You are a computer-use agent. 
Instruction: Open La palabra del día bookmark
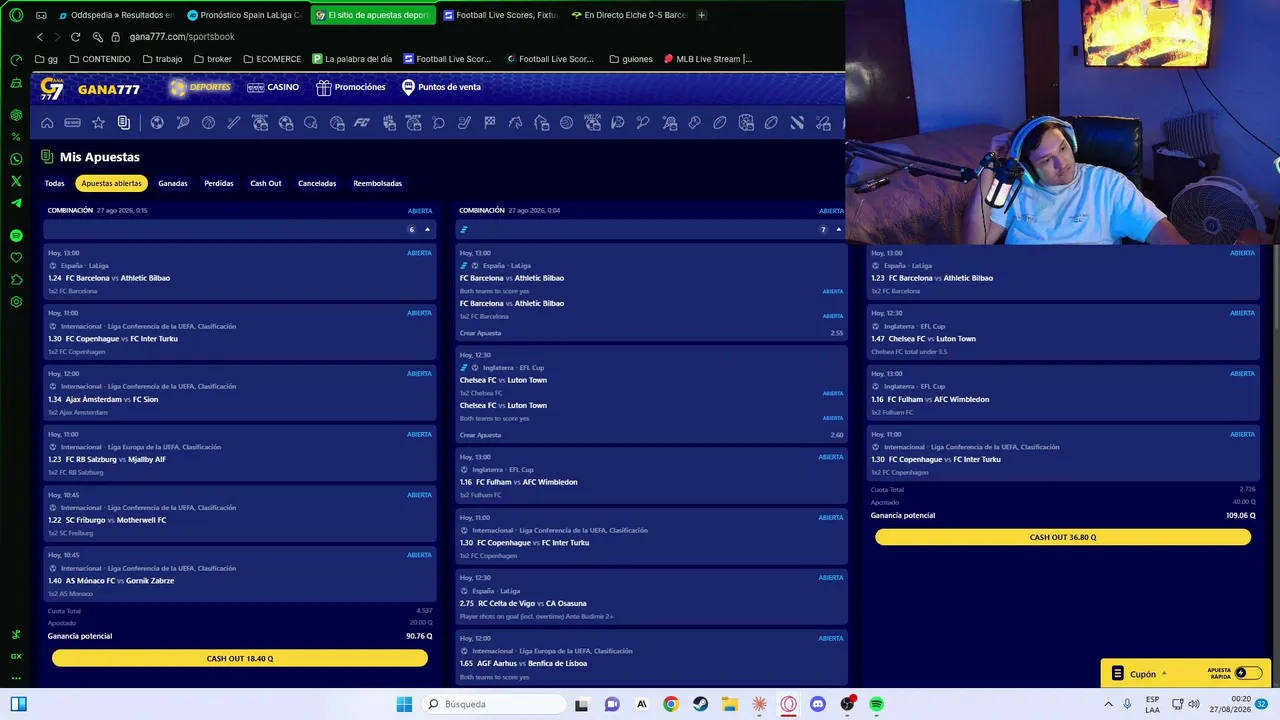point(352,59)
